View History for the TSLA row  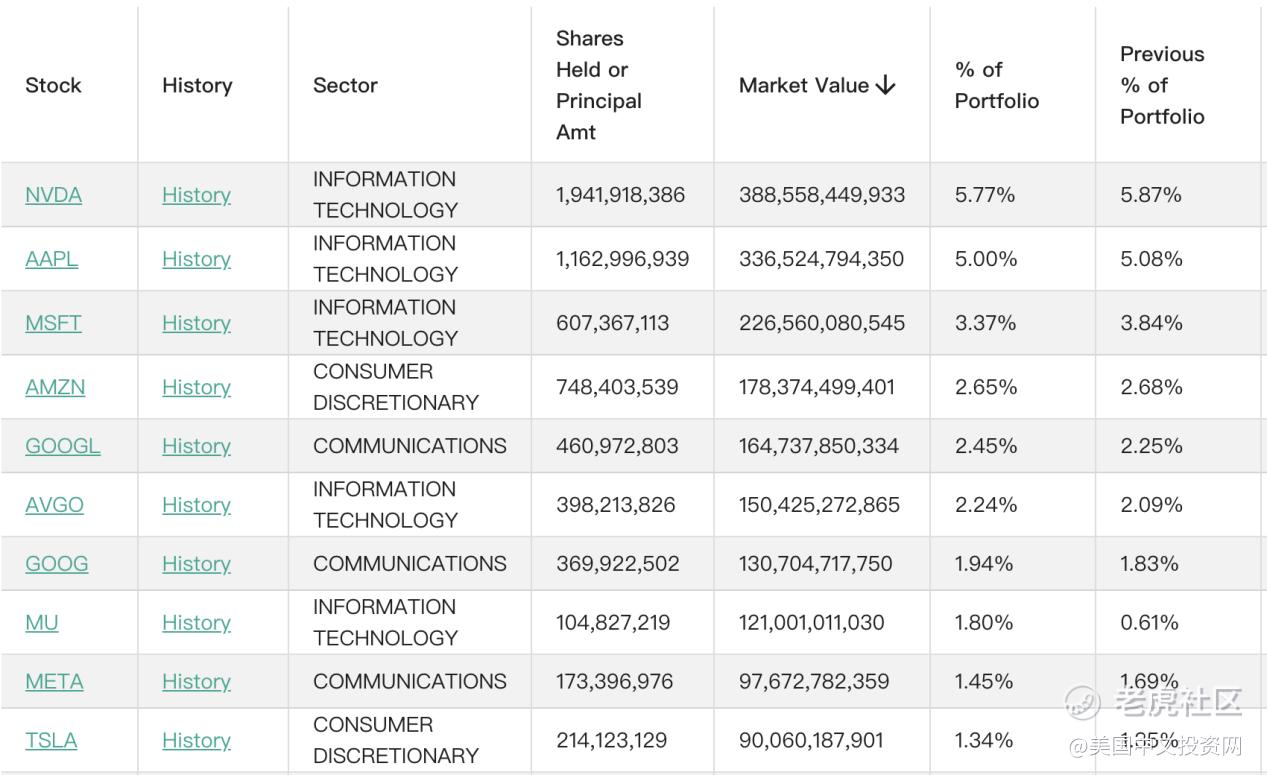(x=196, y=741)
